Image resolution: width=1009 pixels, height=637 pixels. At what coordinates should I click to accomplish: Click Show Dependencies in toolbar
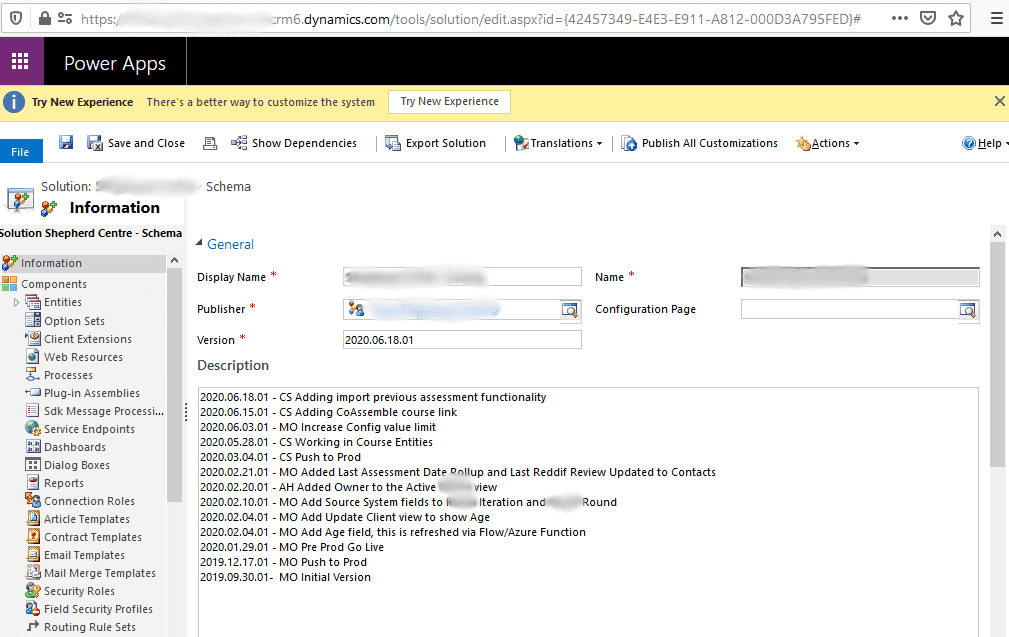(x=294, y=143)
